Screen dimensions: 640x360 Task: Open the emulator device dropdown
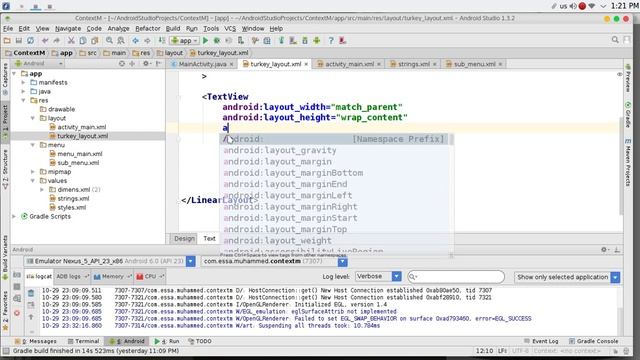point(191,261)
